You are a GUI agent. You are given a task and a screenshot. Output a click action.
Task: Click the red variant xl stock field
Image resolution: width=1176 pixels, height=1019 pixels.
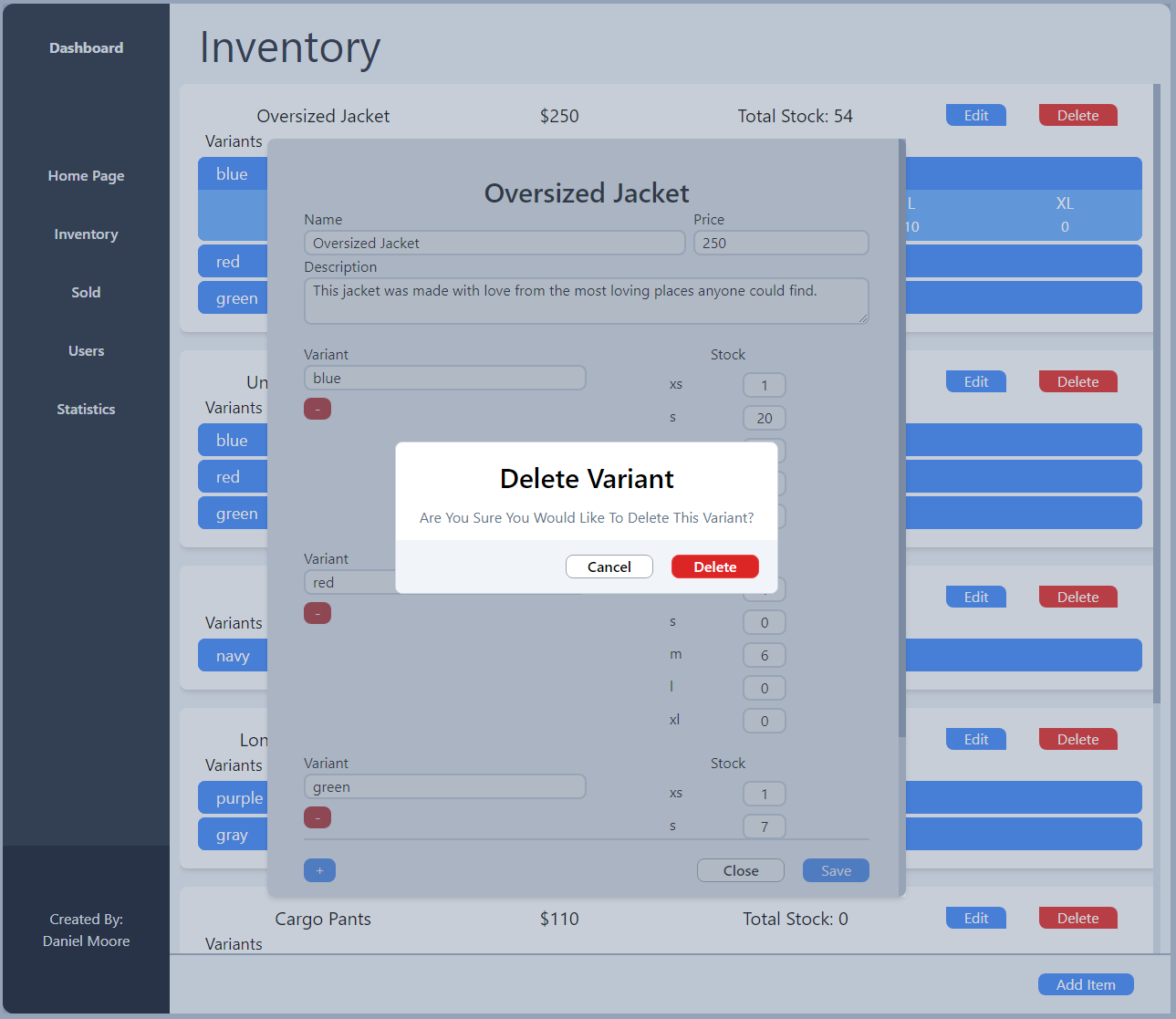[x=765, y=721]
